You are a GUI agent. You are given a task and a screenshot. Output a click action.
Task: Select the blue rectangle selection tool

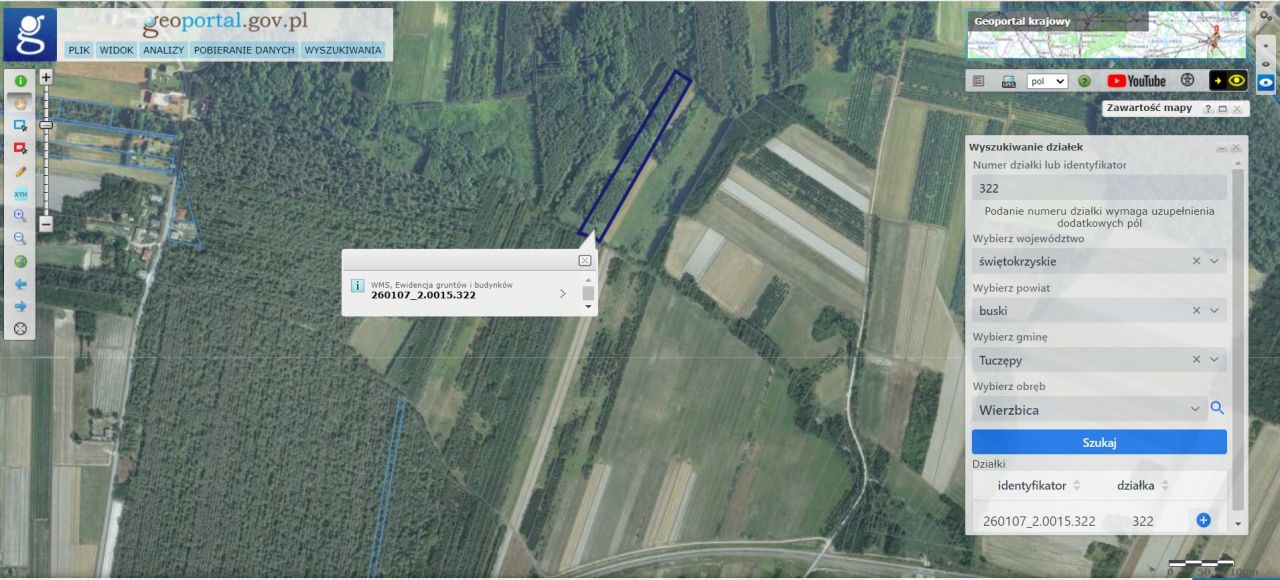(x=20, y=125)
